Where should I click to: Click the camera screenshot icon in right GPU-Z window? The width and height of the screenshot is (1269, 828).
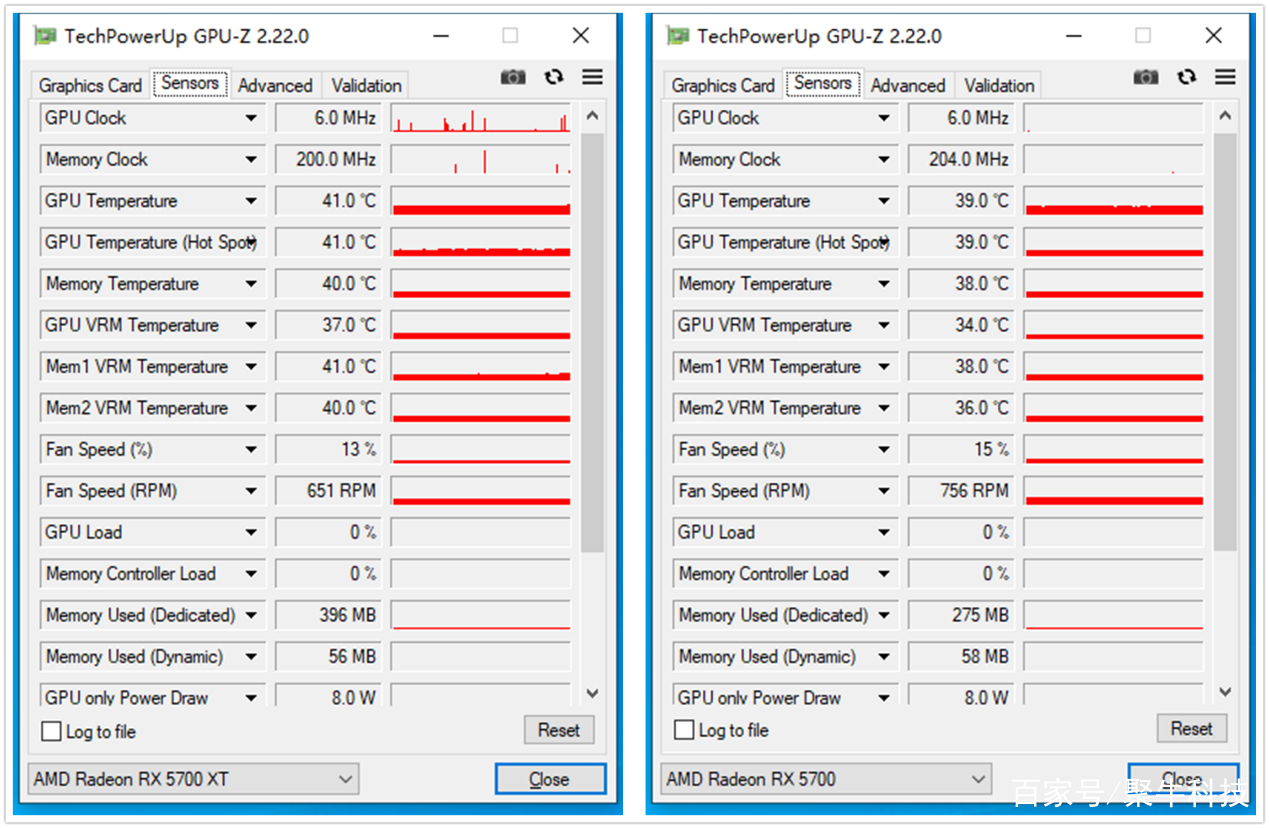(1146, 76)
